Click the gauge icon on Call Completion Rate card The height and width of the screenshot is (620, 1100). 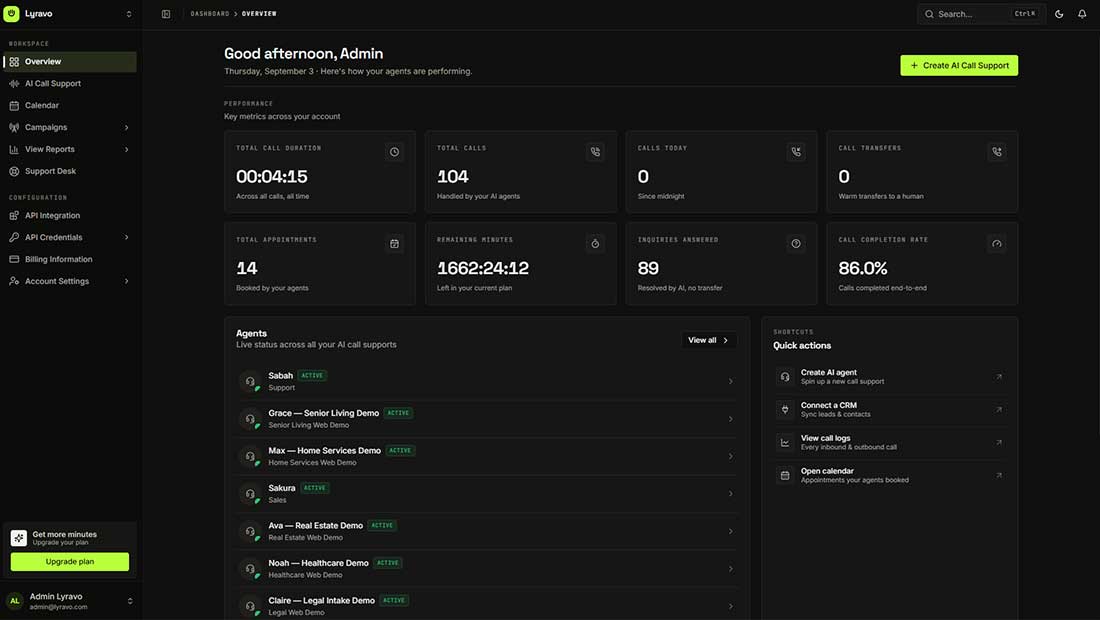(996, 244)
